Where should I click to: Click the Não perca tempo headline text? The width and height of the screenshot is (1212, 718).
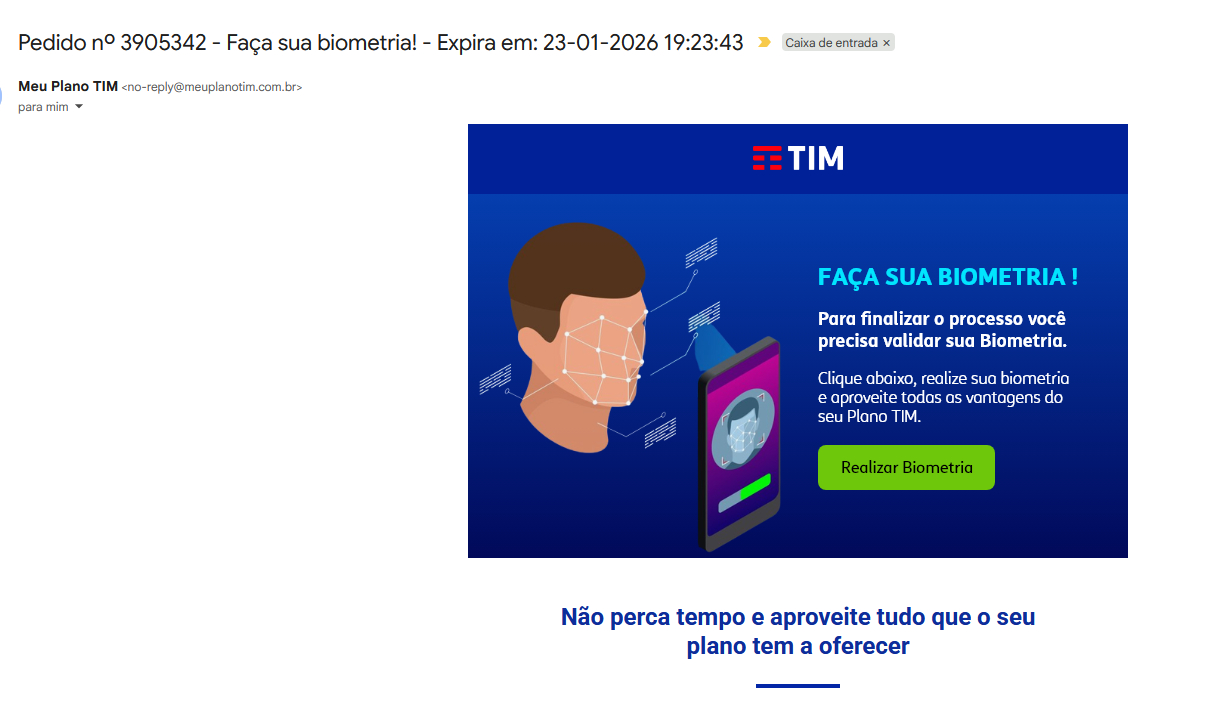[798, 631]
